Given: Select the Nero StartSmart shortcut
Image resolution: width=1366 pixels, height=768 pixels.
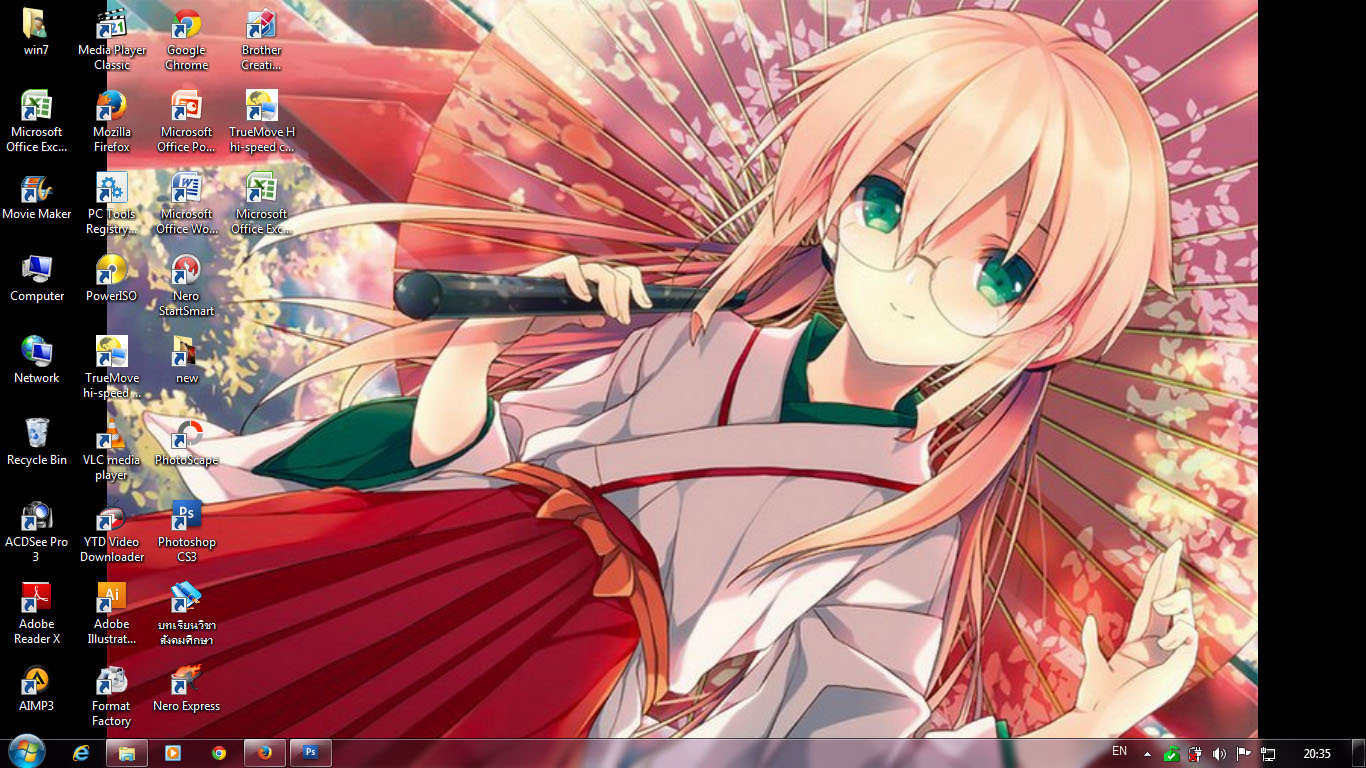Looking at the screenshot, I should (187, 286).
